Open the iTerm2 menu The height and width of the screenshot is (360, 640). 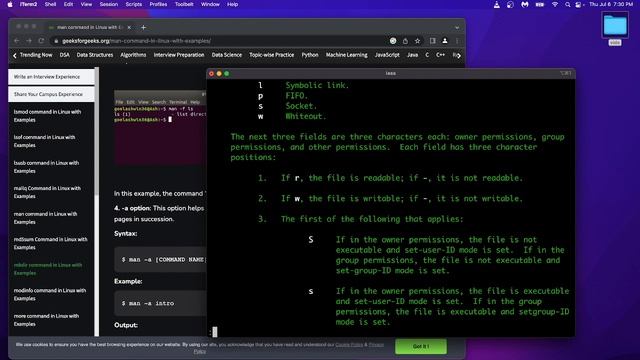pos(28,4)
